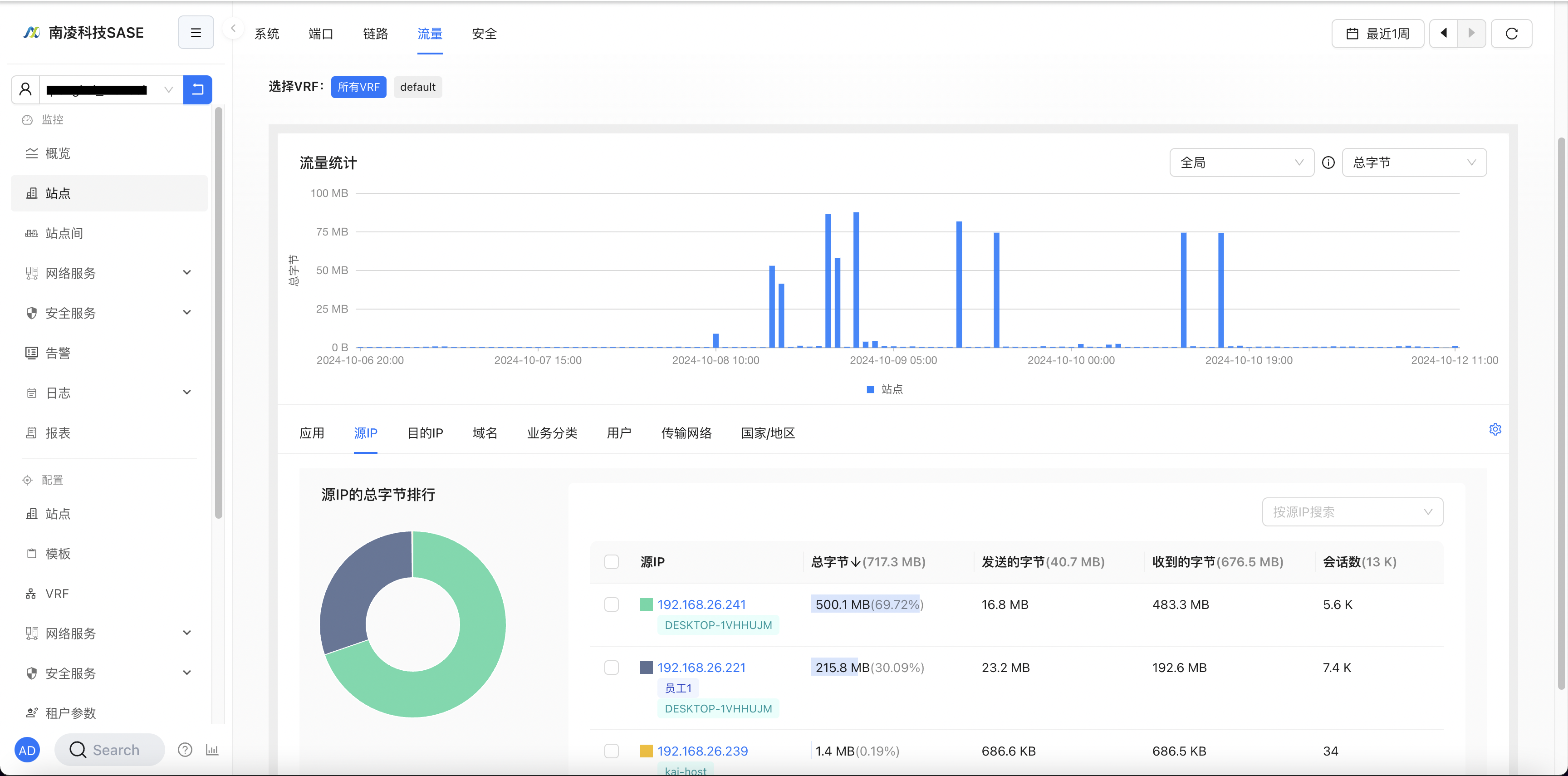The image size is (1568, 776).
Task: Open link 192.168.26.239
Action: pos(702,751)
